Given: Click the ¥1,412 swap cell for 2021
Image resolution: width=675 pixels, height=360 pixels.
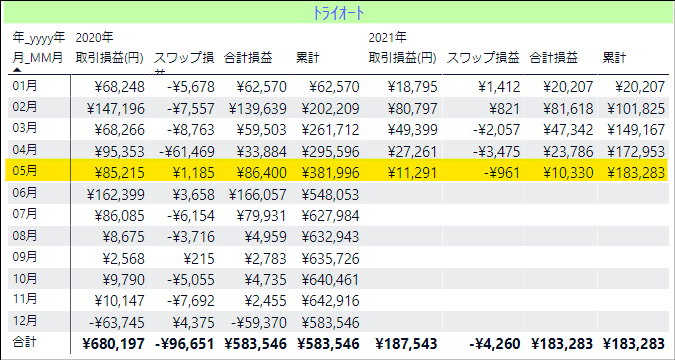Looking at the screenshot, I should click(499, 87).
